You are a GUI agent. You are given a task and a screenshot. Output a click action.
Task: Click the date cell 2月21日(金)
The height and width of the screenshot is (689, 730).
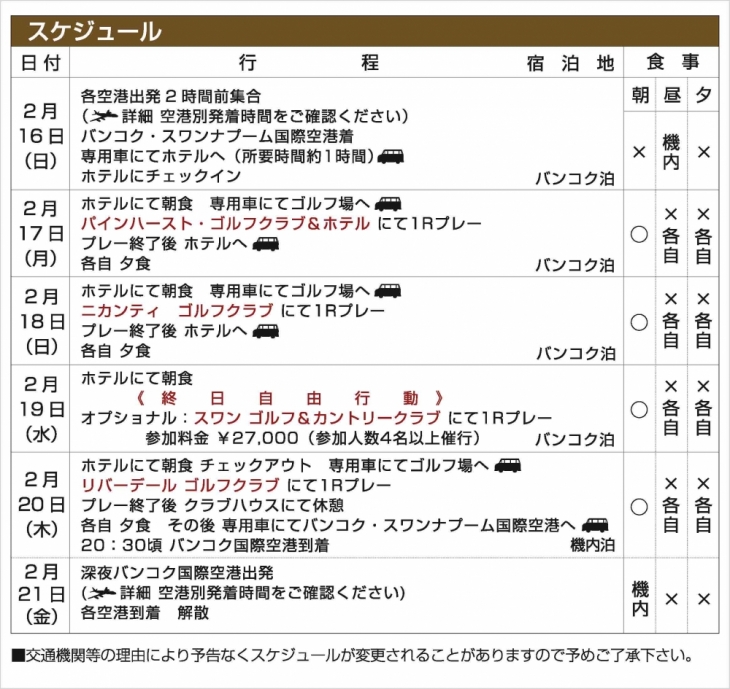(41, 595)
